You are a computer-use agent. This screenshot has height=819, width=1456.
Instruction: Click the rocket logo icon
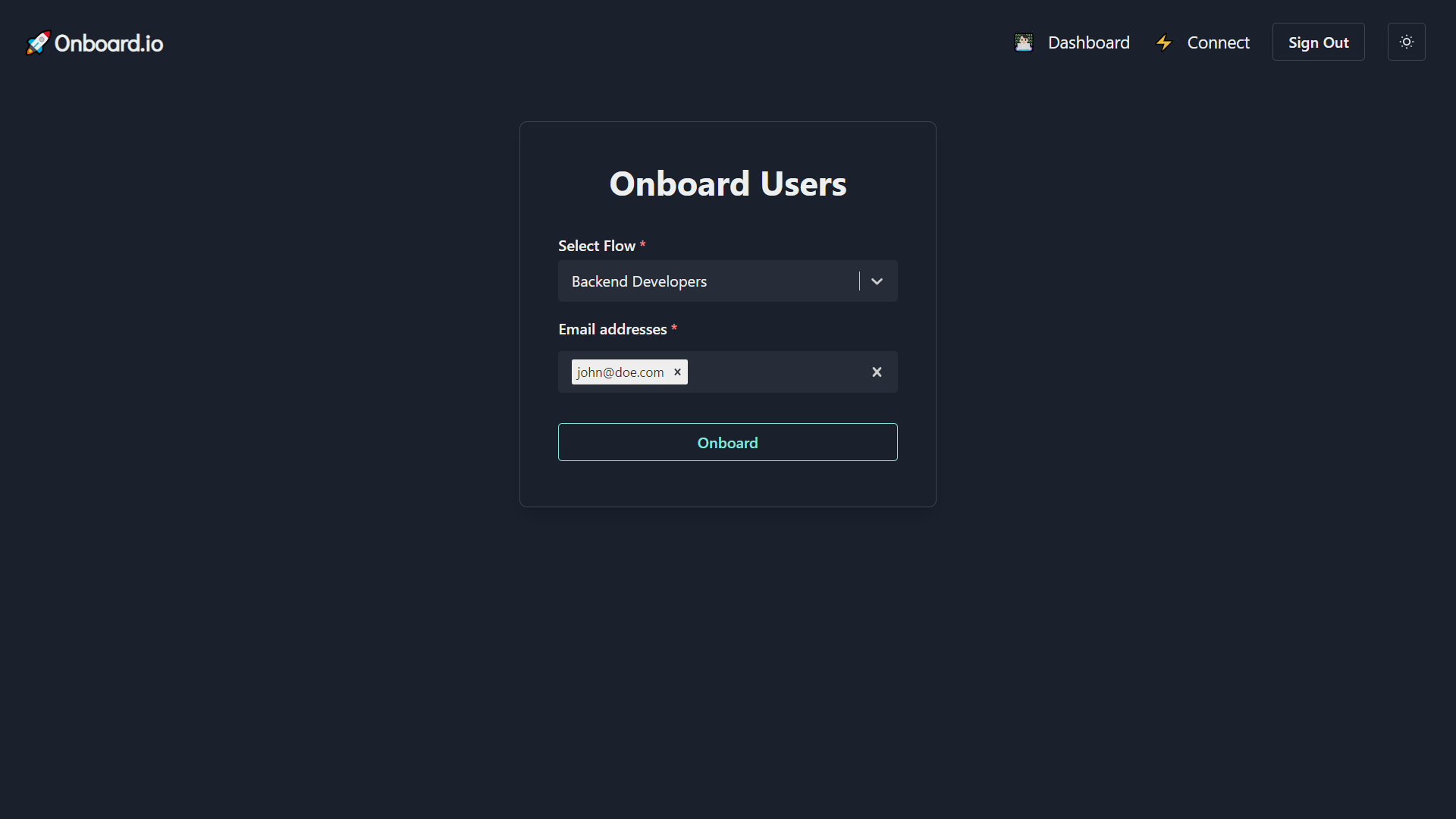37,43
